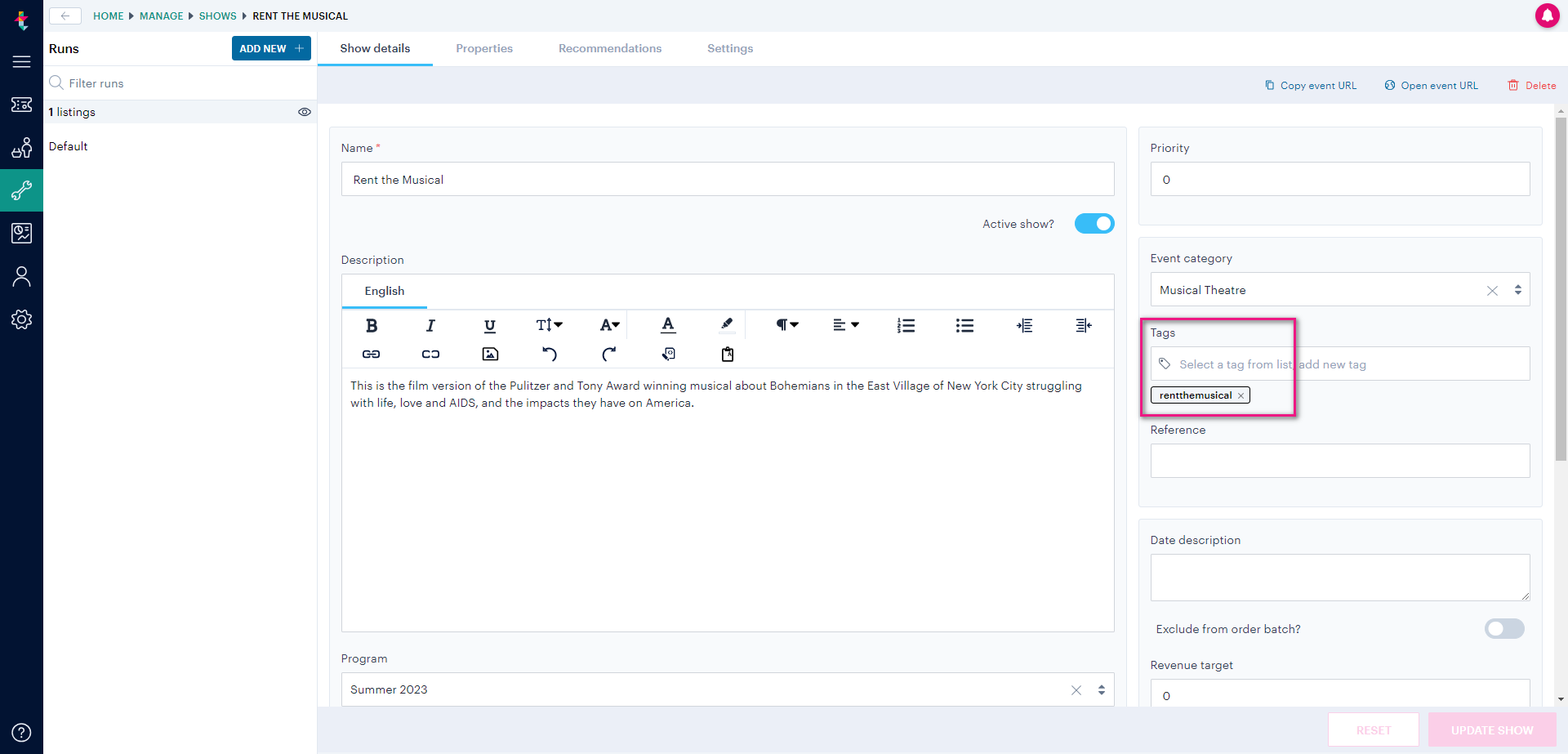This screenshot has width=1568, height=754.
Task: Open the Recommendations tab
Action: 610,48
